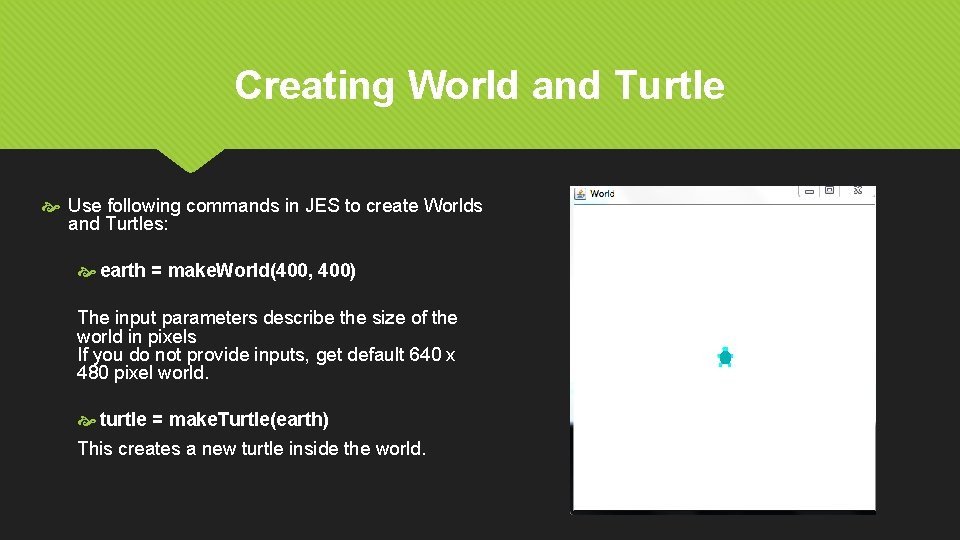Click the World window title text

[602, 194]
